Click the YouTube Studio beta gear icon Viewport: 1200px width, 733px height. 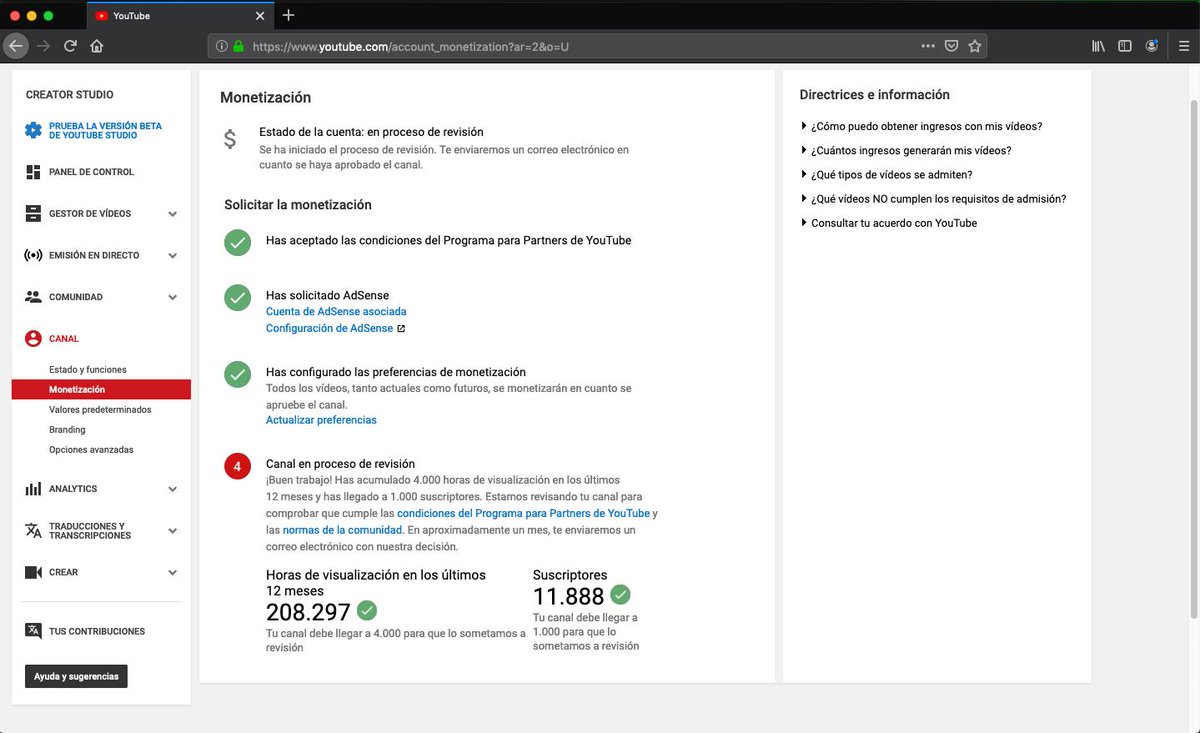click(33, 131)
